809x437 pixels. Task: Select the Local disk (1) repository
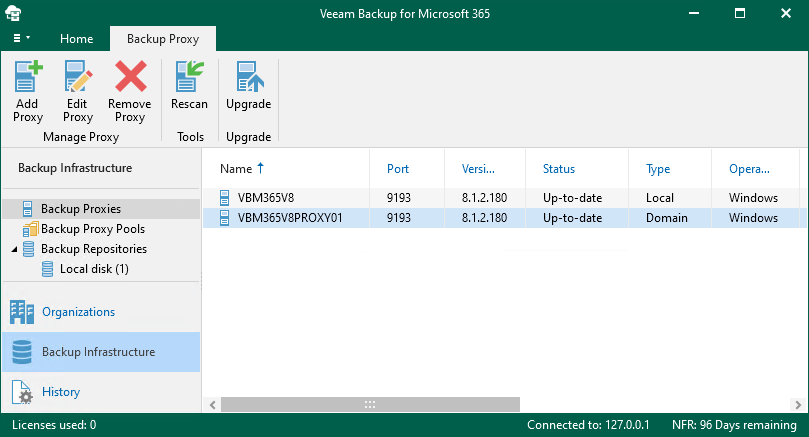click(x=94, y=269)
